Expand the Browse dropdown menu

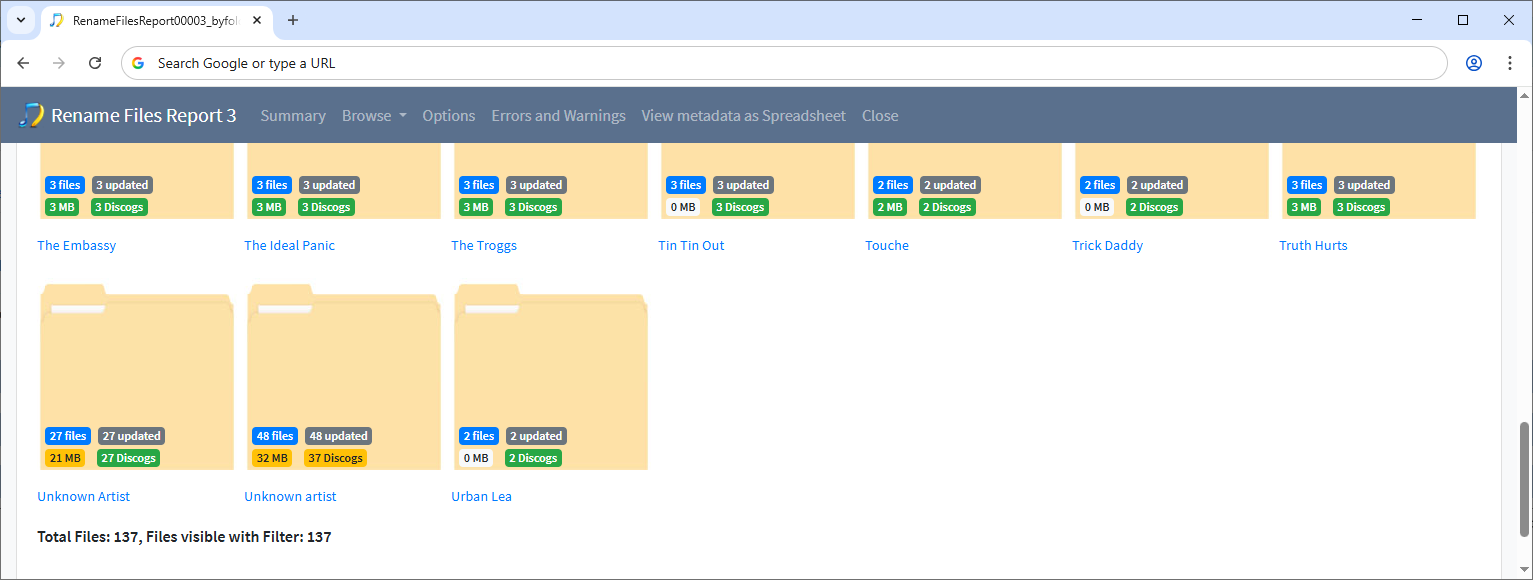374,116
